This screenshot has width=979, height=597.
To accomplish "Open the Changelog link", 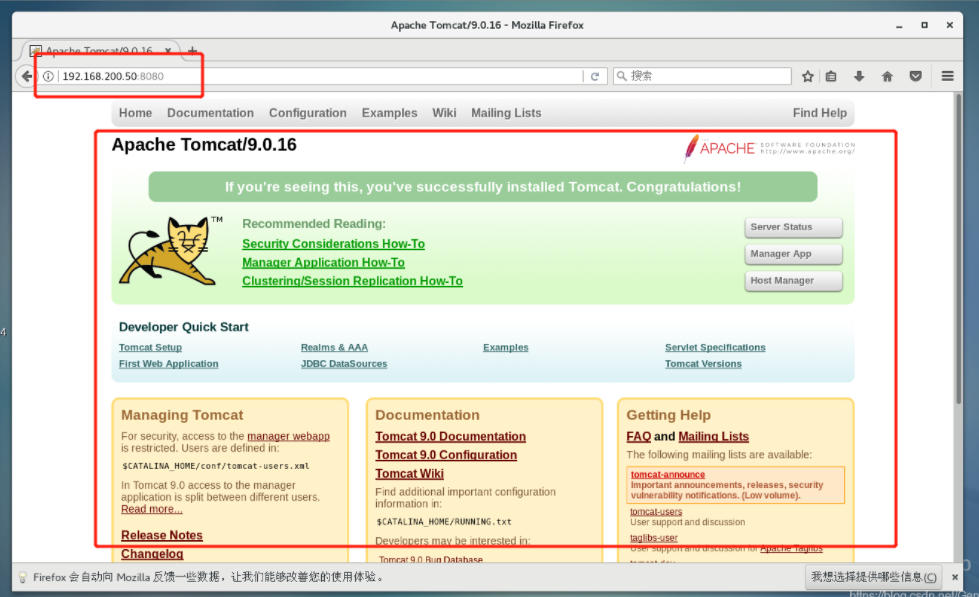I will [x=152, y=554].
